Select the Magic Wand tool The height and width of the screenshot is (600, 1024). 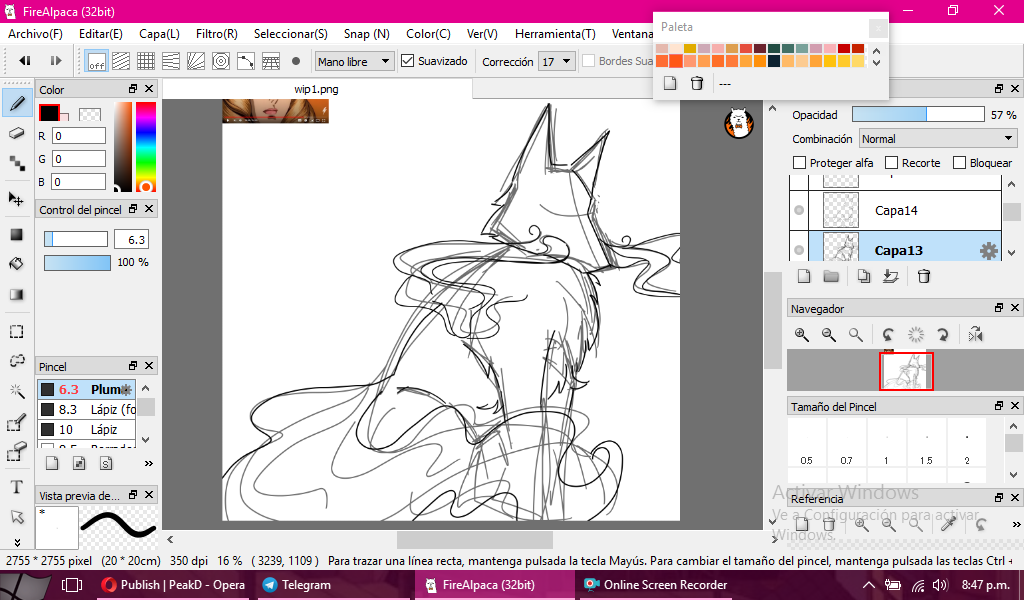click(17, 391)
